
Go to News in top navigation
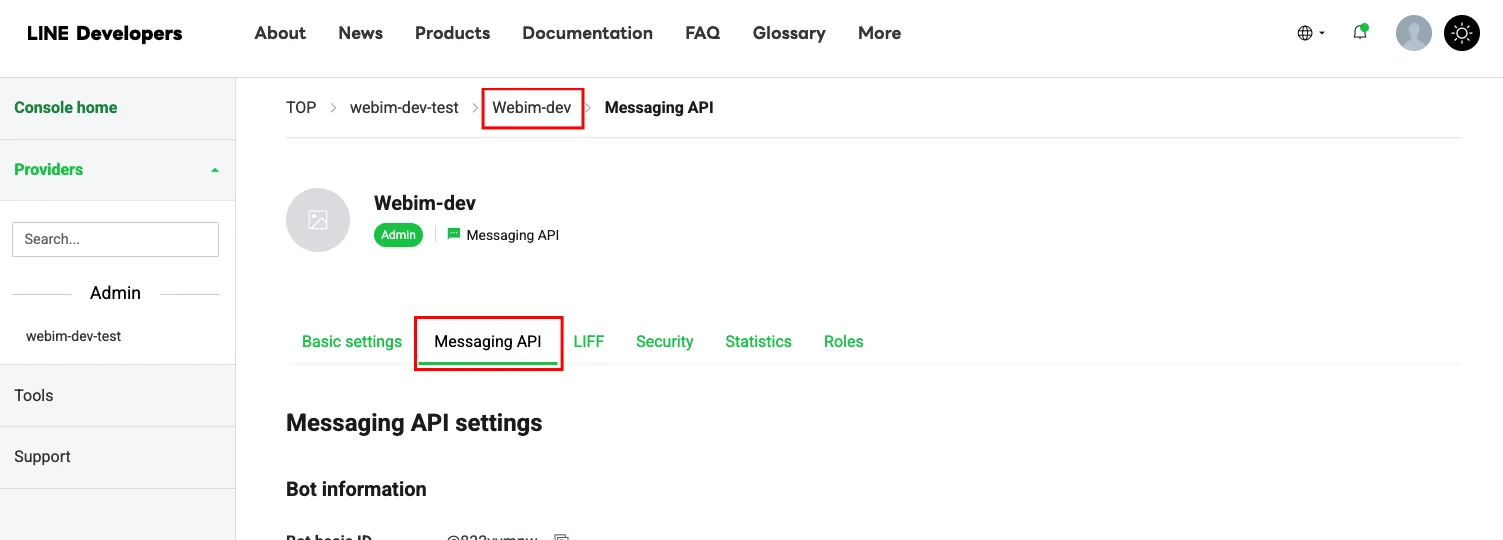(361, 33)
